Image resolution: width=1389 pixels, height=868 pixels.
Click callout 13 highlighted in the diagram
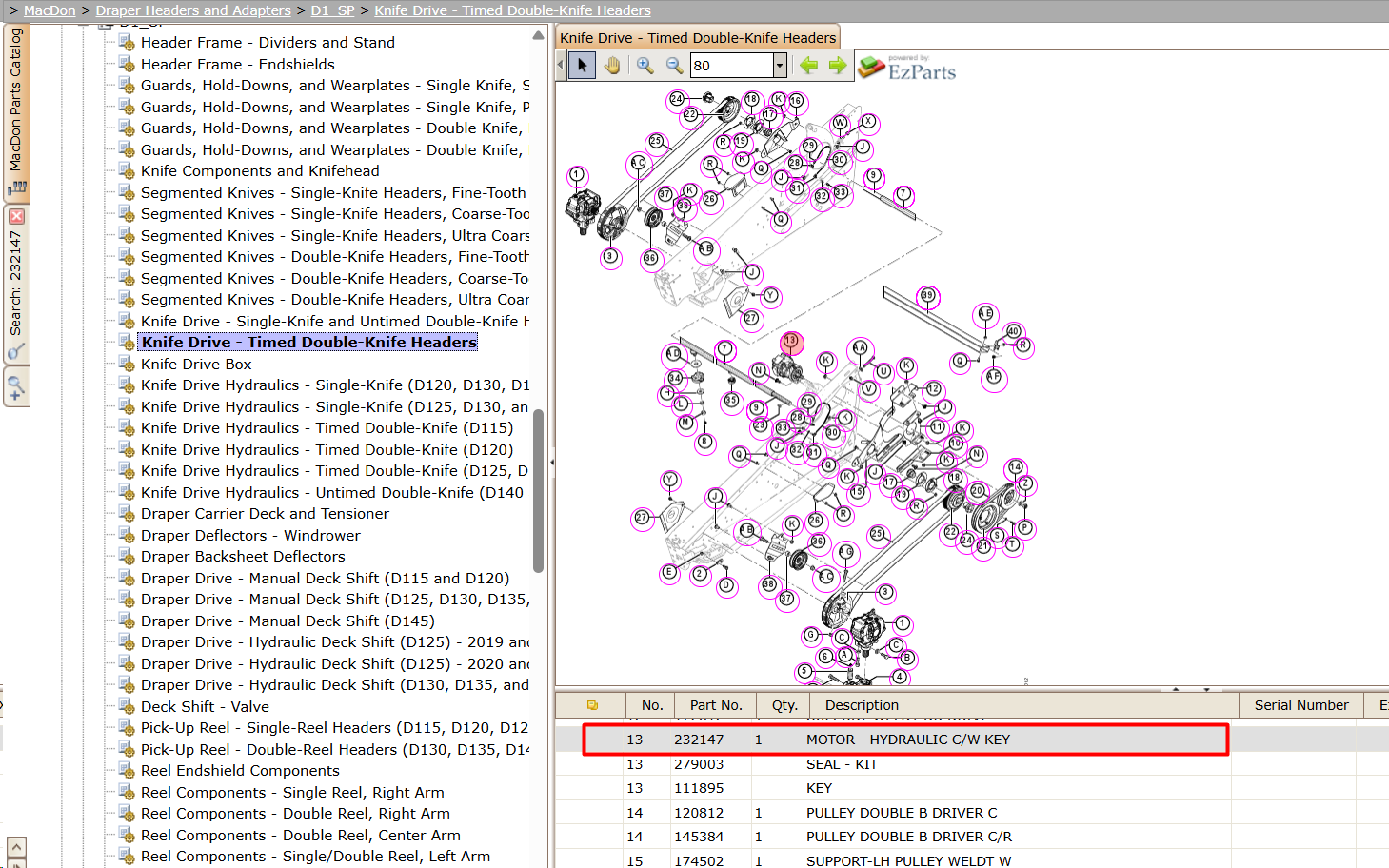tap(790, 341)
